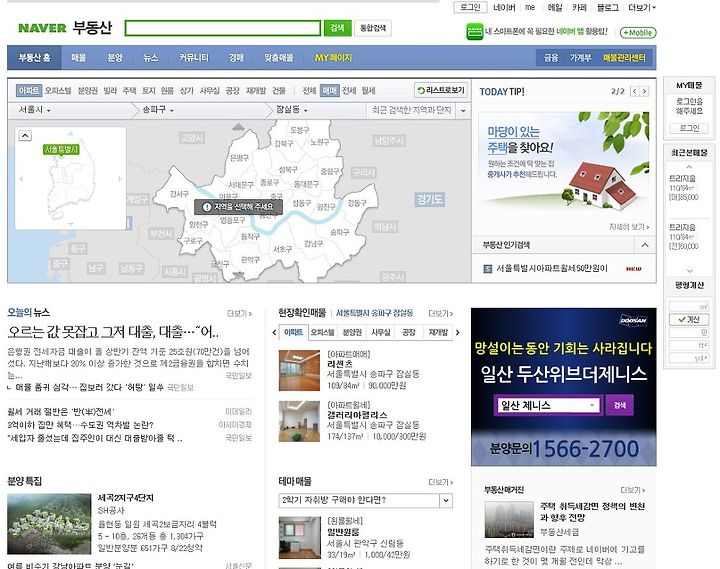Open 더보기 link next to 오늘의 뉴스
This screenshot has height=569, width=720.
(239, 314)
